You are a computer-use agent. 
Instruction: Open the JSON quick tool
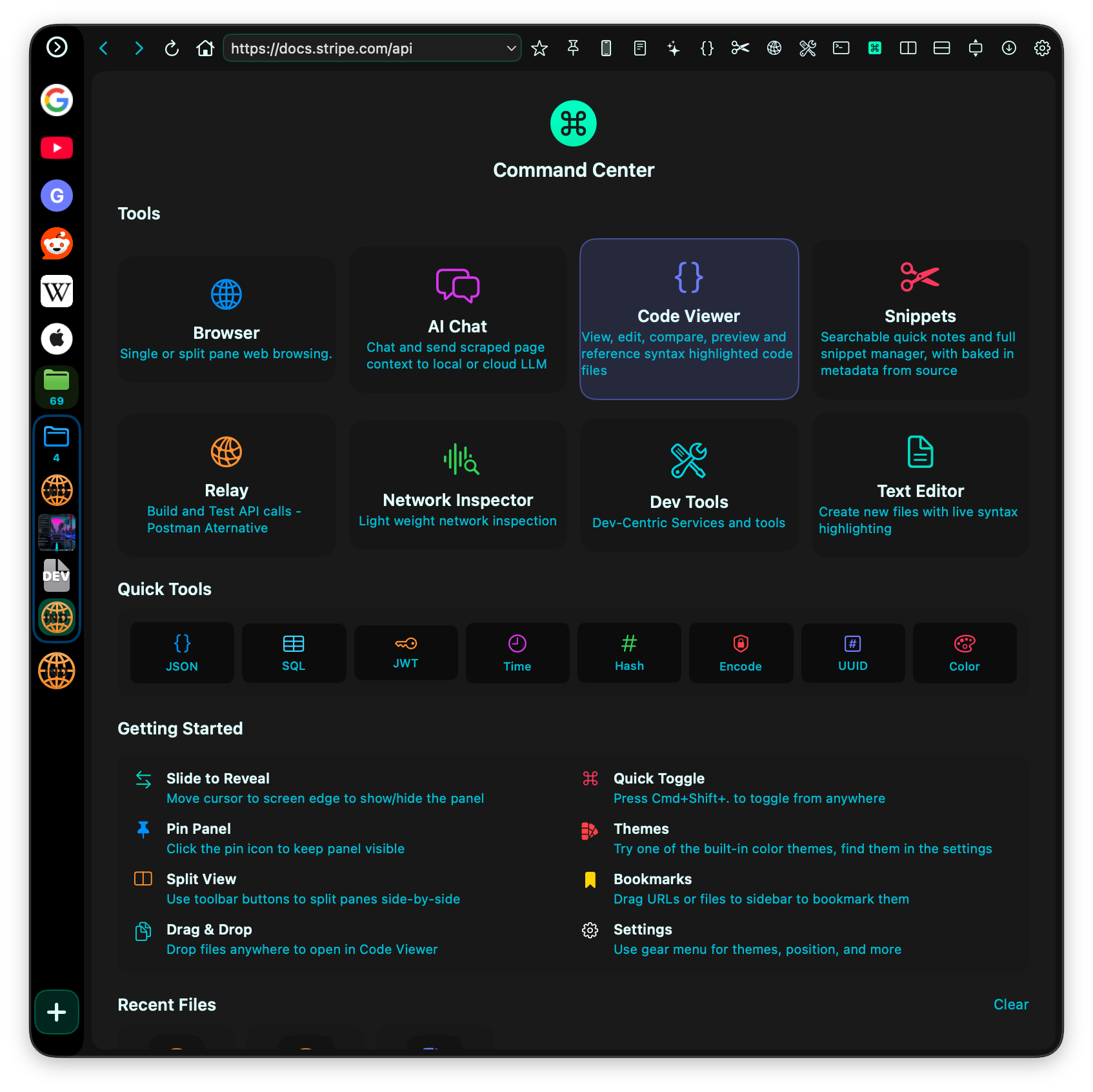(181, 652)
